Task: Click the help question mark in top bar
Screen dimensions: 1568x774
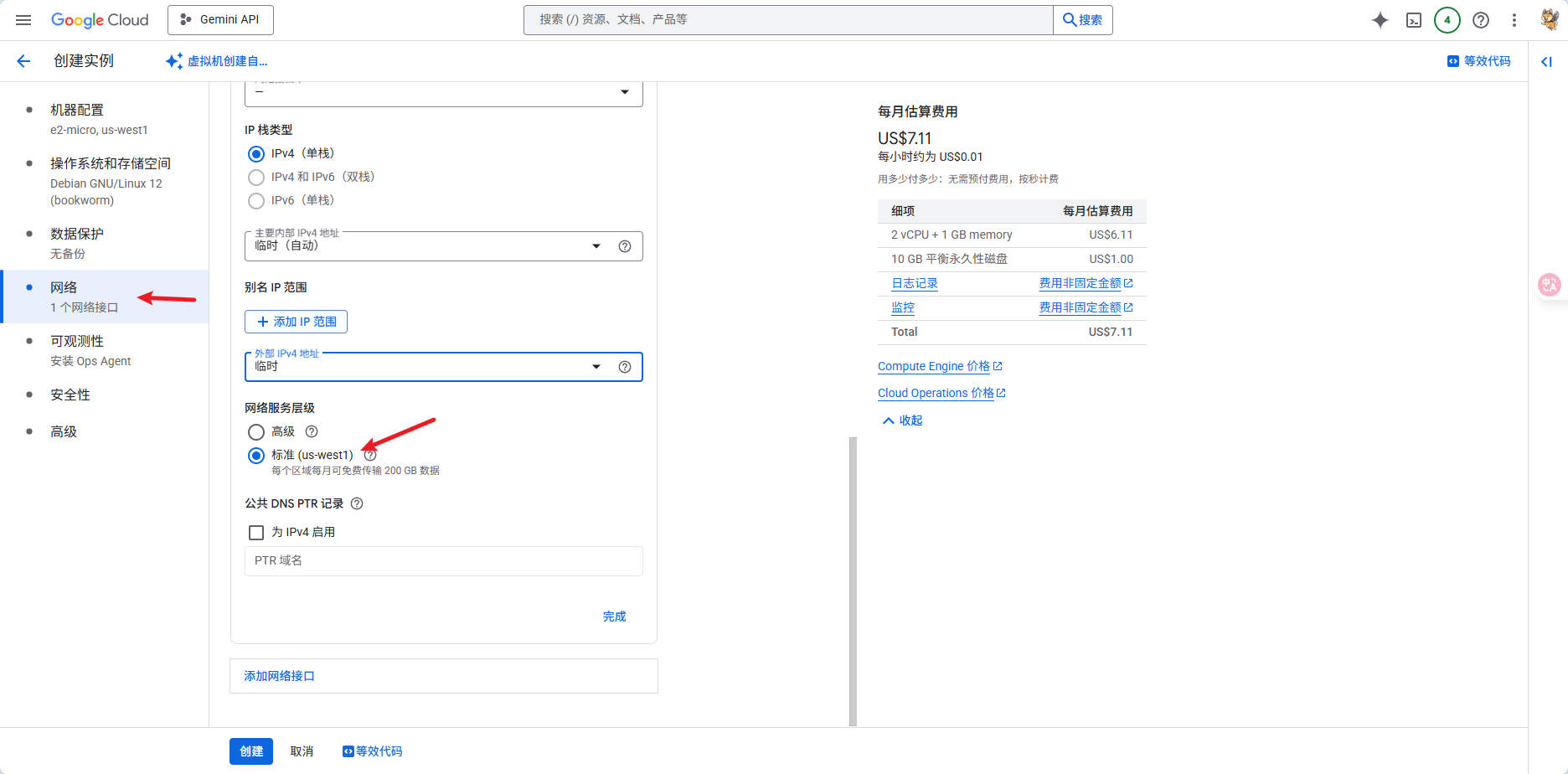Action: [1481, 20]
